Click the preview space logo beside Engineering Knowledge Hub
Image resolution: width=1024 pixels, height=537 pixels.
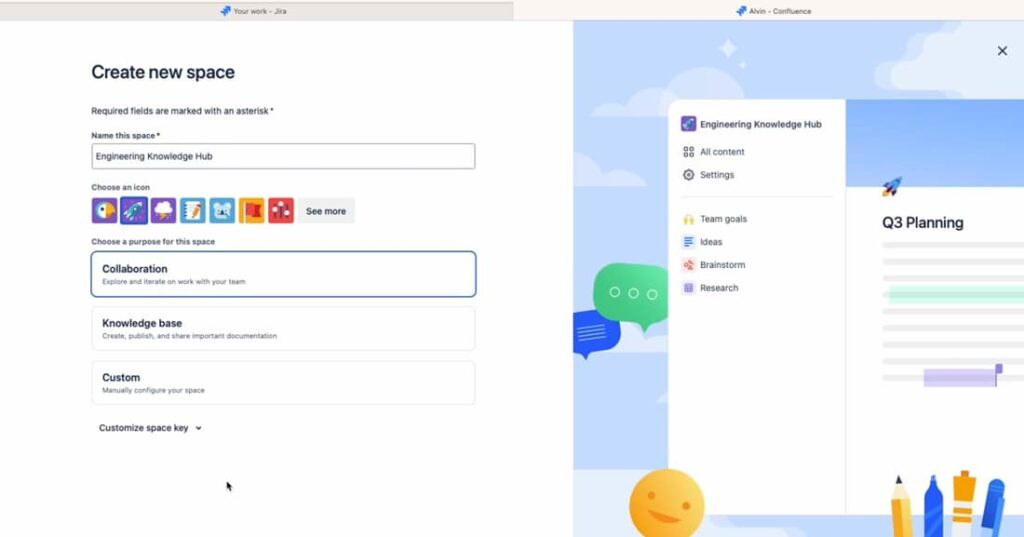click(x=688, y=123)
